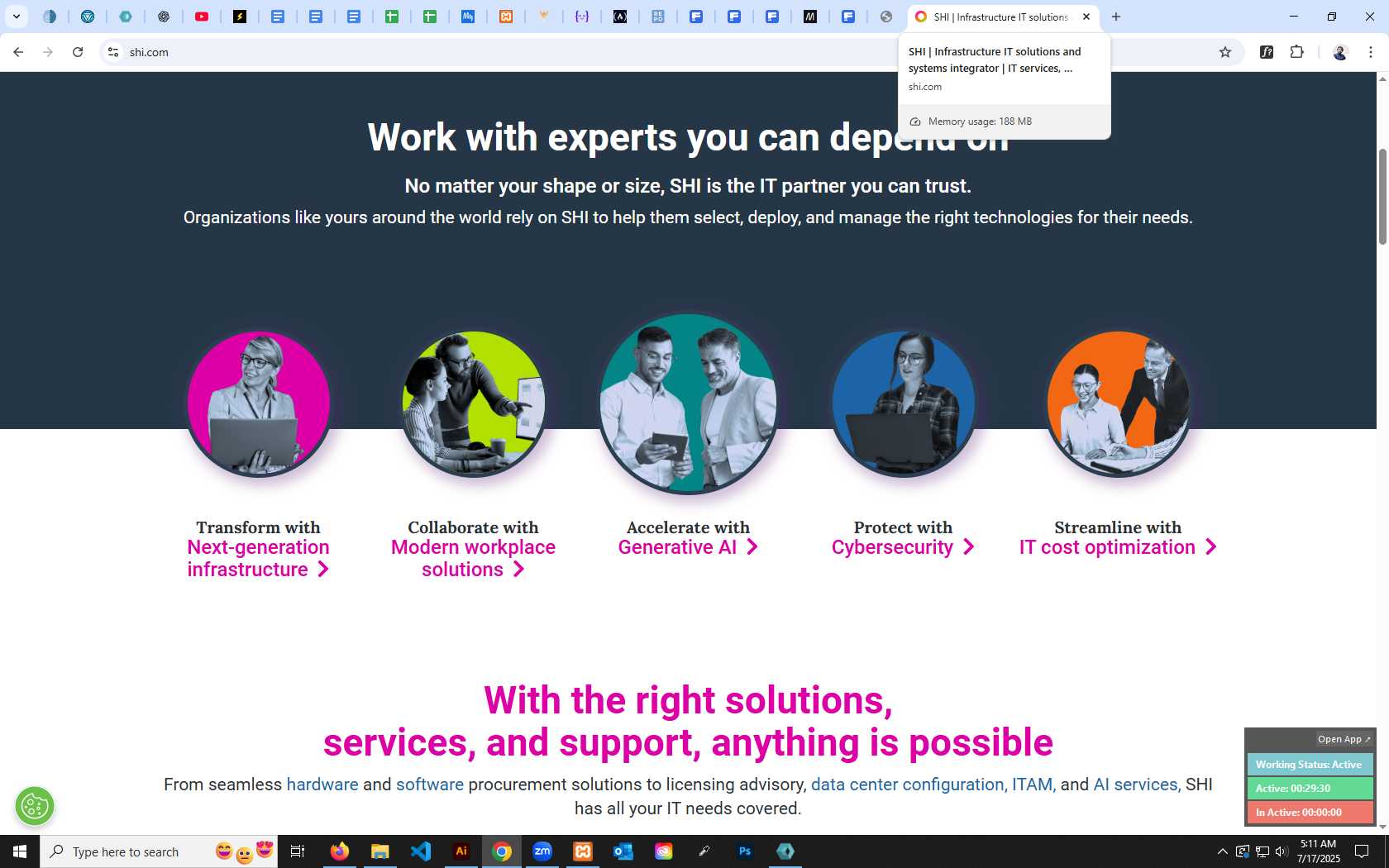
Task: Click the In Active 00:00:00 timer
Action: pyautogui.click(x=1310, y=813)
